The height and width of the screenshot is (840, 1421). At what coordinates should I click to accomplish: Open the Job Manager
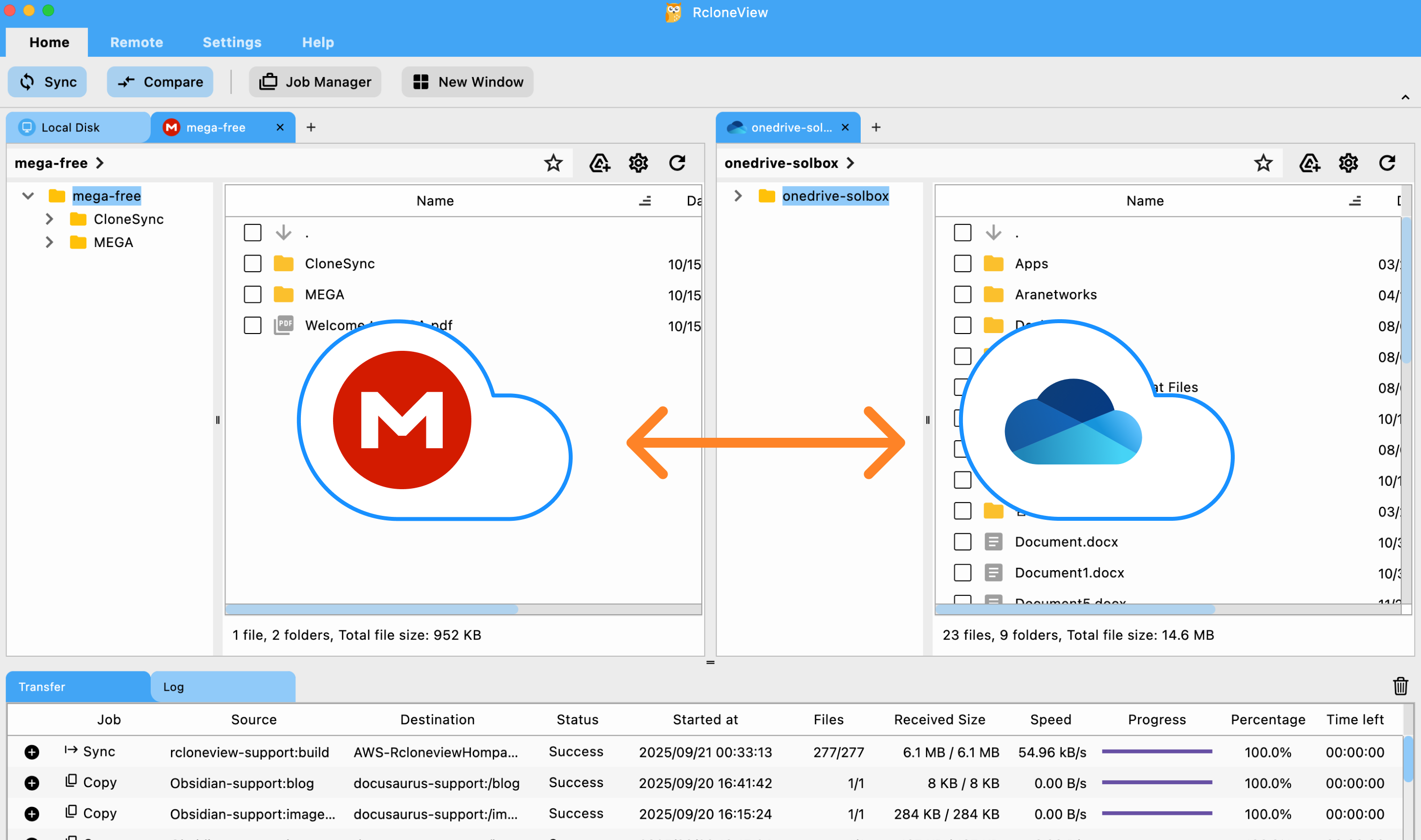[x=315, y=82]
